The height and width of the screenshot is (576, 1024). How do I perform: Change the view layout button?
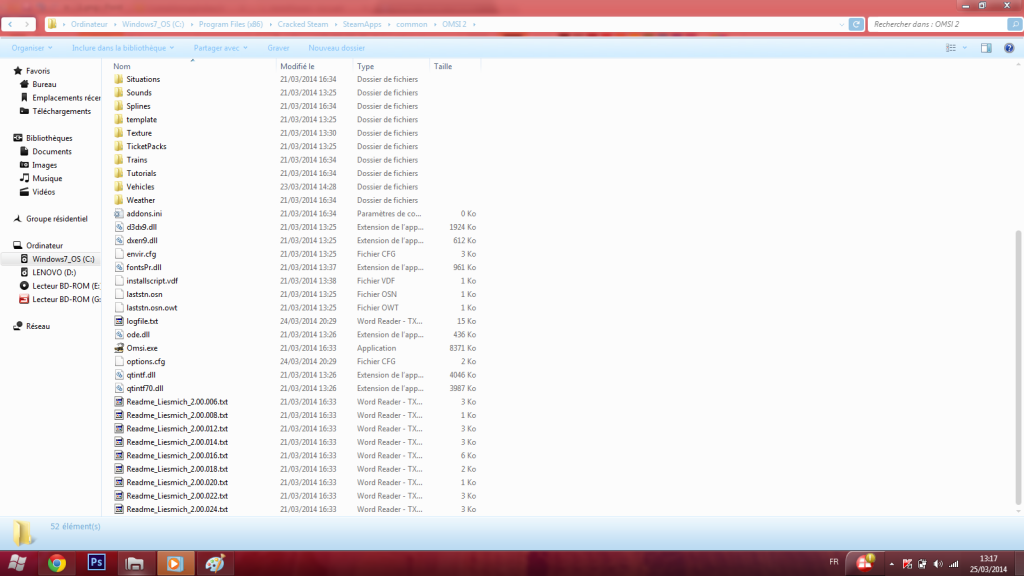click(951, 48)
